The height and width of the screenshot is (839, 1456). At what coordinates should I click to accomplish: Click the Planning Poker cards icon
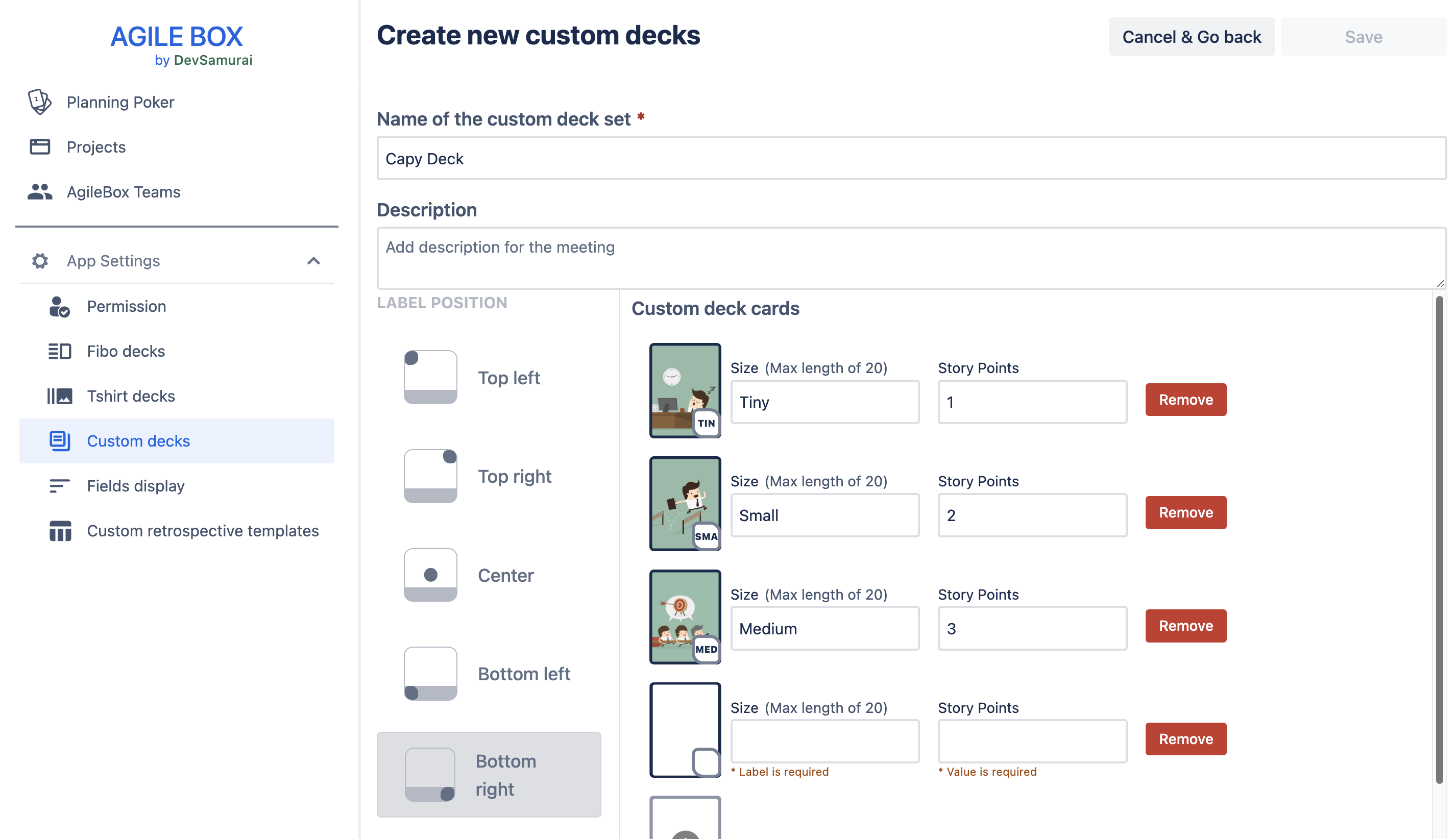coord(40,102)
